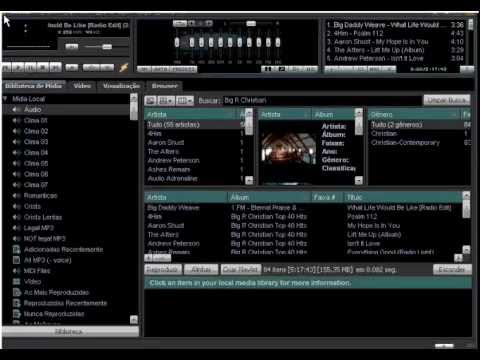Open the Clima 03 view
Viewport: 480px width, 360px height.
[x=36, y=142]
